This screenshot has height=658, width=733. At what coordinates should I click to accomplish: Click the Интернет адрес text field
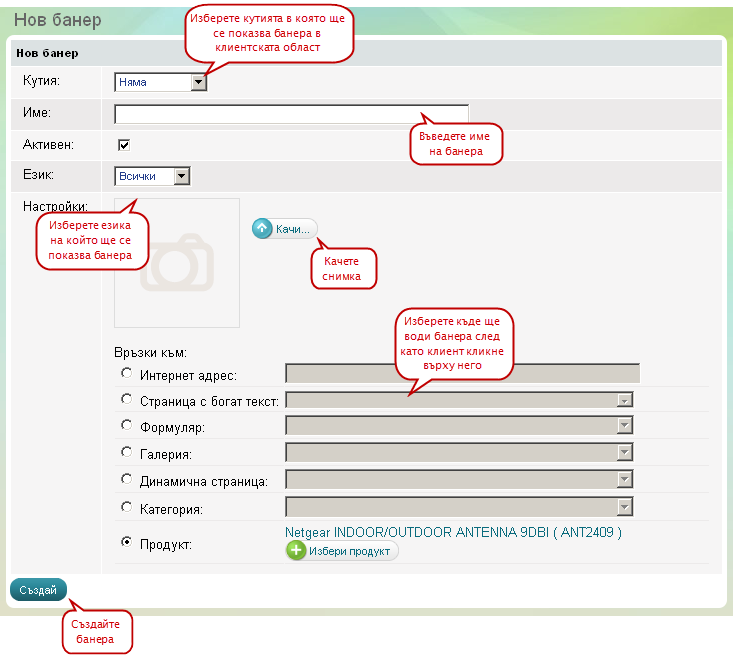point(462,374)
